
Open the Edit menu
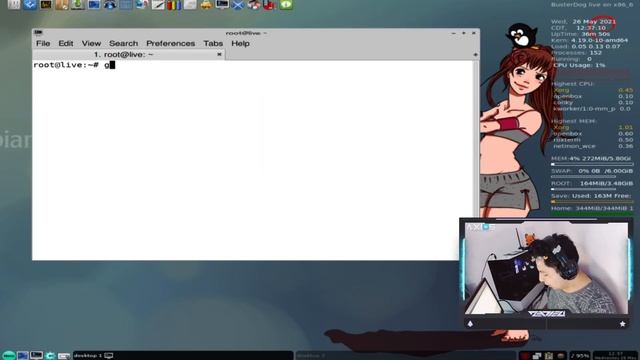65,43
